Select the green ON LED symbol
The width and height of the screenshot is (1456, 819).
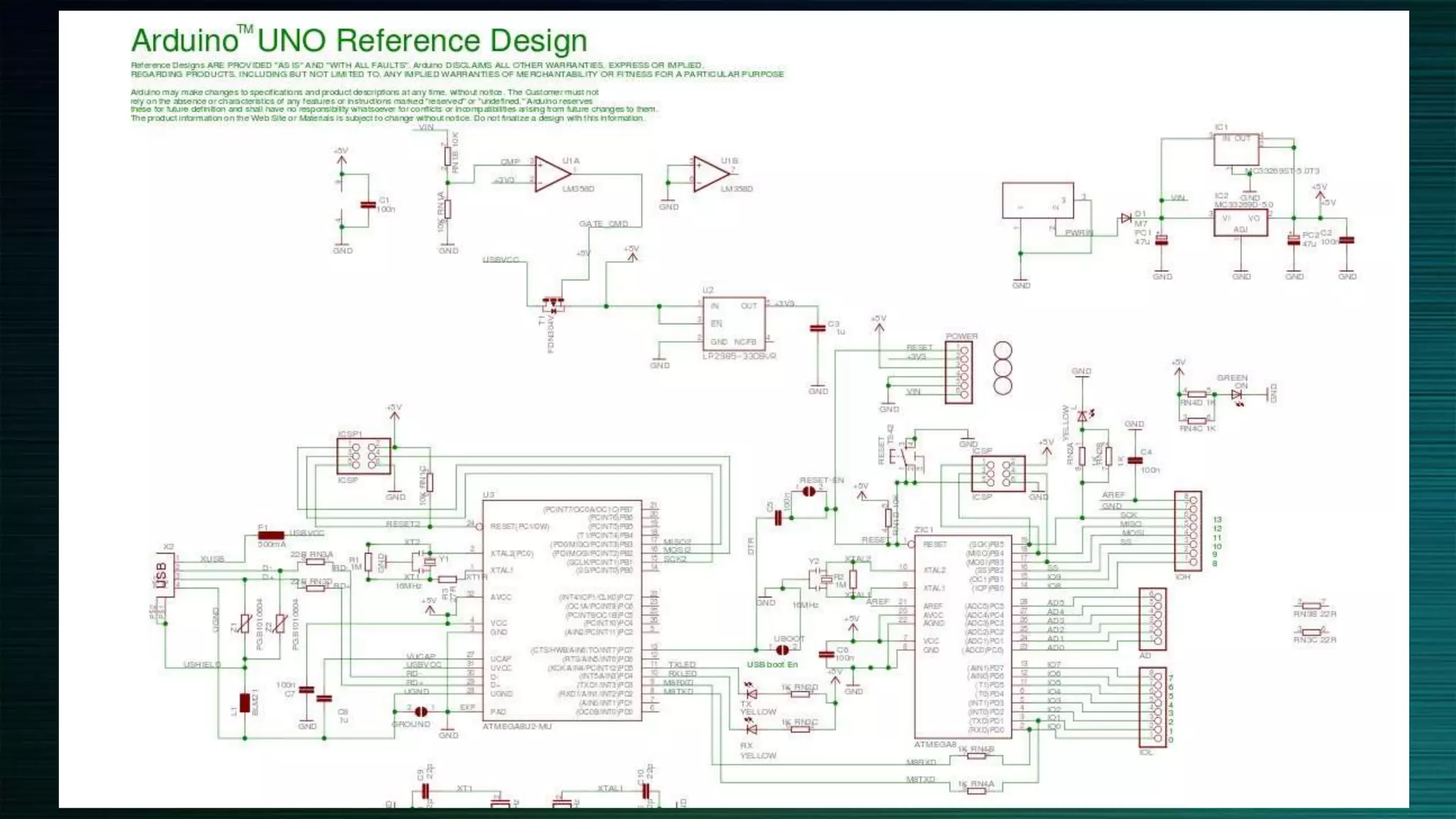click(1237, 395)
